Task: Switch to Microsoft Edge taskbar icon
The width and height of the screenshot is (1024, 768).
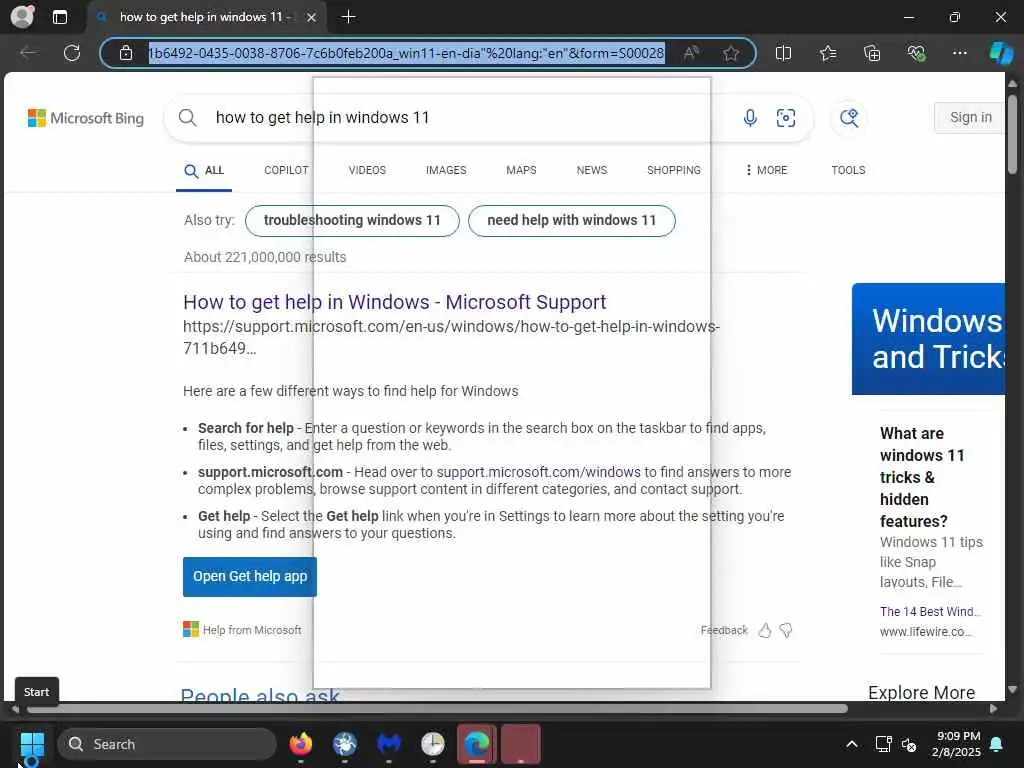Action: pyautogui.click(x=477, y=744)
